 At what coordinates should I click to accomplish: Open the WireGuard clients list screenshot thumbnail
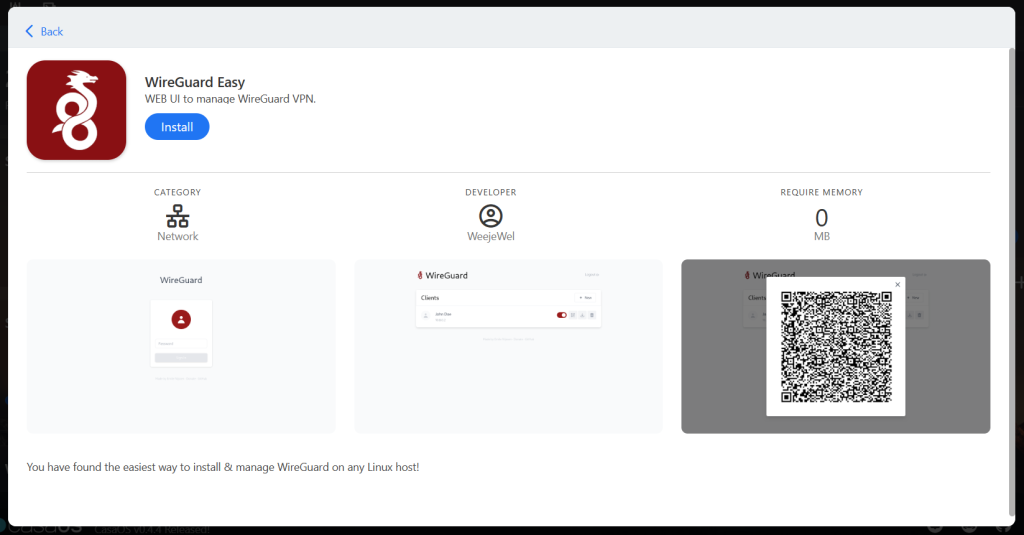508,346
